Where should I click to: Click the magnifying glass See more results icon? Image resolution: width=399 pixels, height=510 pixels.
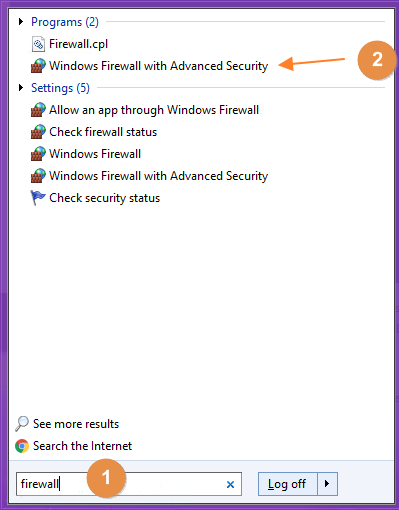pos(22,424)
